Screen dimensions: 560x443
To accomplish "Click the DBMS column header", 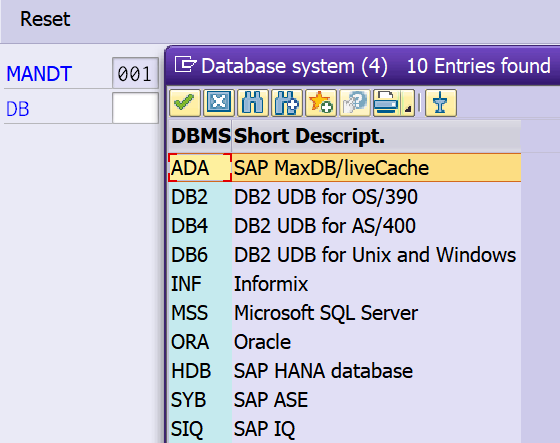I will (x=200, y=136).
